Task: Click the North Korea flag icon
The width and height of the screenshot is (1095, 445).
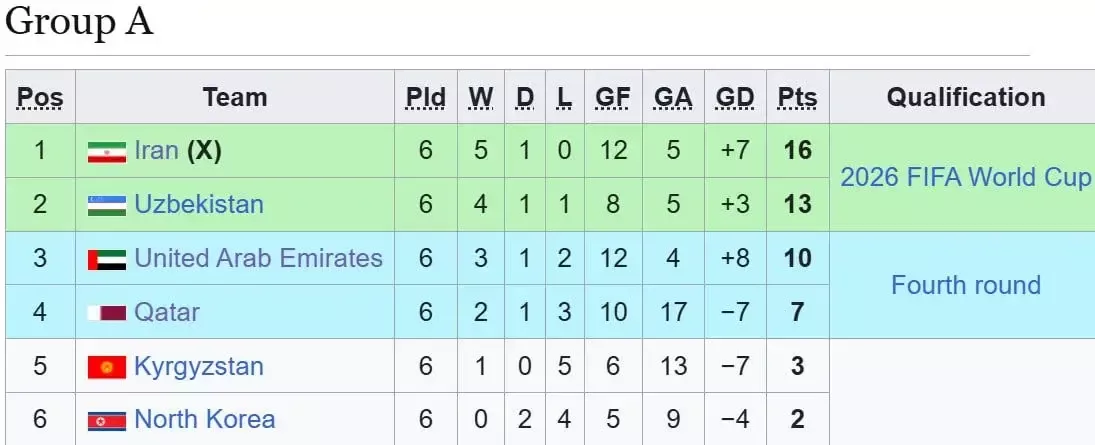Action: 107,421
